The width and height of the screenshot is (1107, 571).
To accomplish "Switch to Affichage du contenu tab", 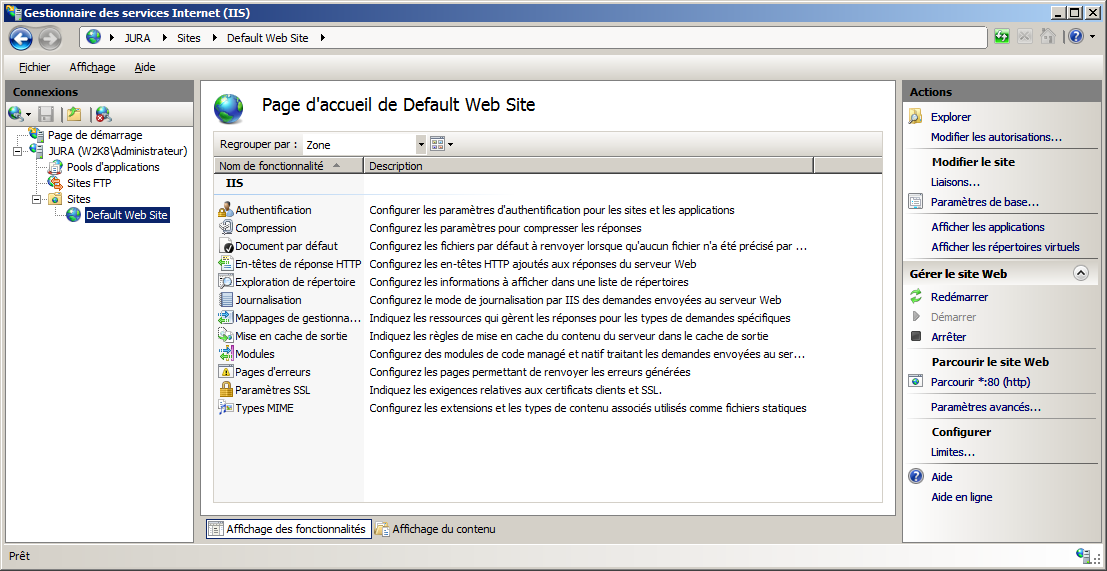I will click(435, 529).
